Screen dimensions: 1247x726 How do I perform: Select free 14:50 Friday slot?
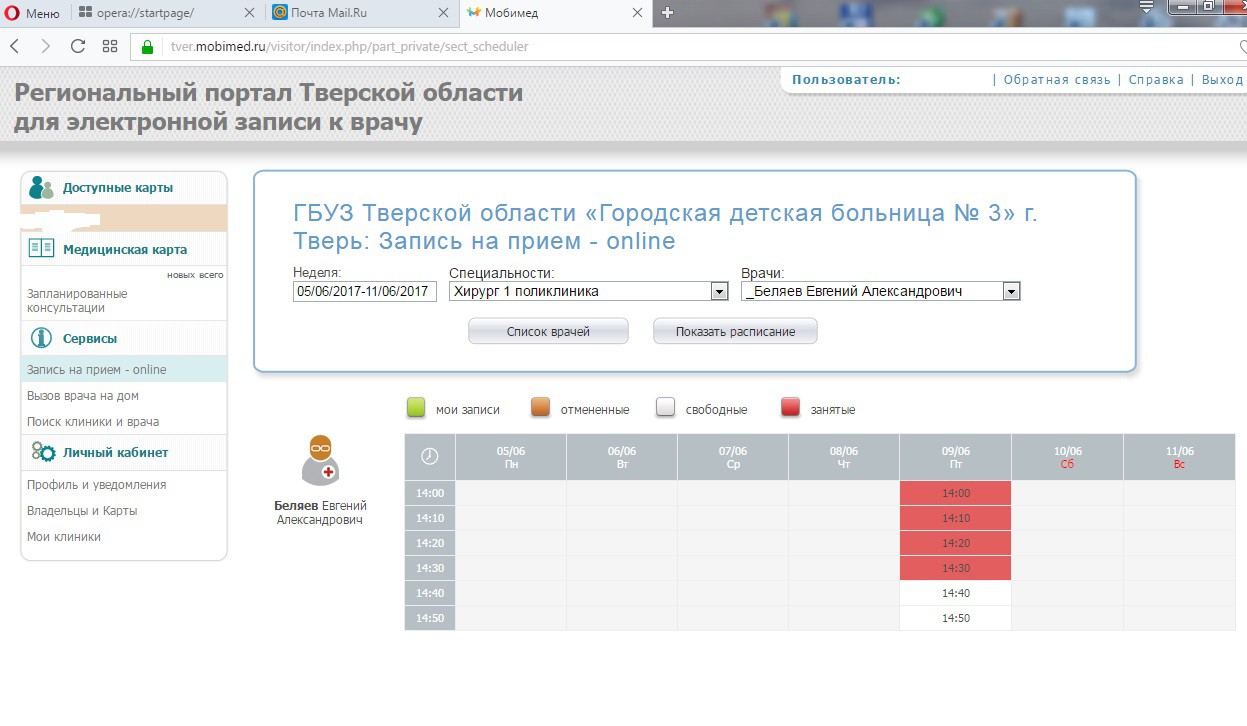(x=956, y=618)
